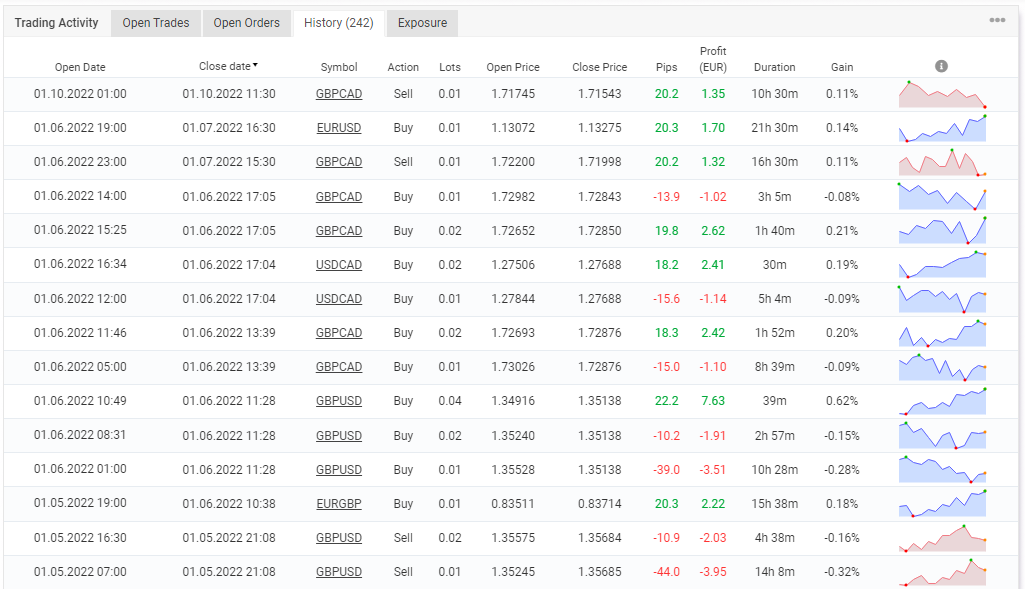Click the sparkline chart for the EURGBP trade
Viewport: 1025px width, 589px height.
tap(942, 503)
